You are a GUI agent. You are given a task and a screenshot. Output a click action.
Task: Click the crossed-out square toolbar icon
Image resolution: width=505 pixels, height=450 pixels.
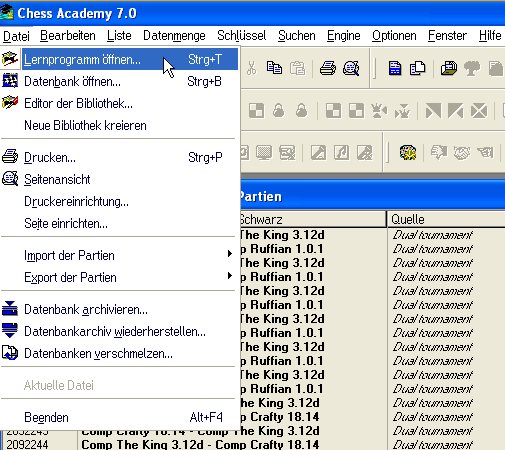coord(479,110)
